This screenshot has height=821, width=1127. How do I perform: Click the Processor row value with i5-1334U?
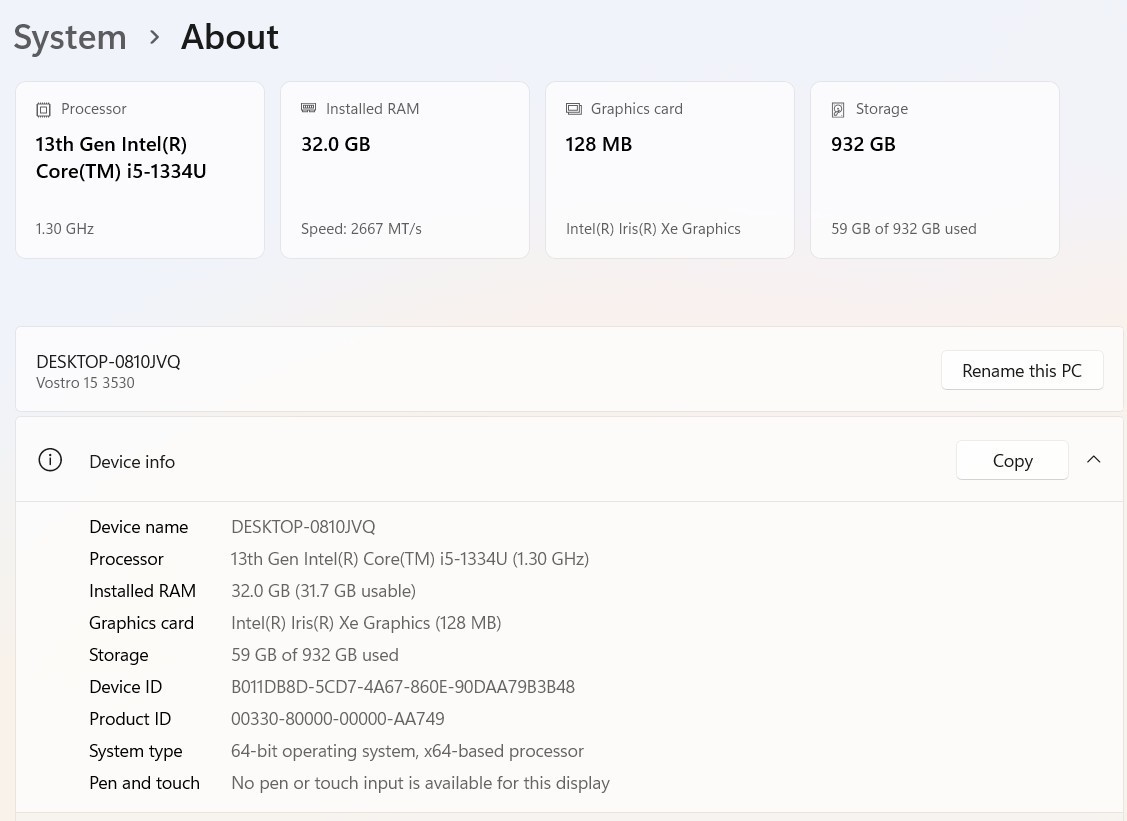410,559
